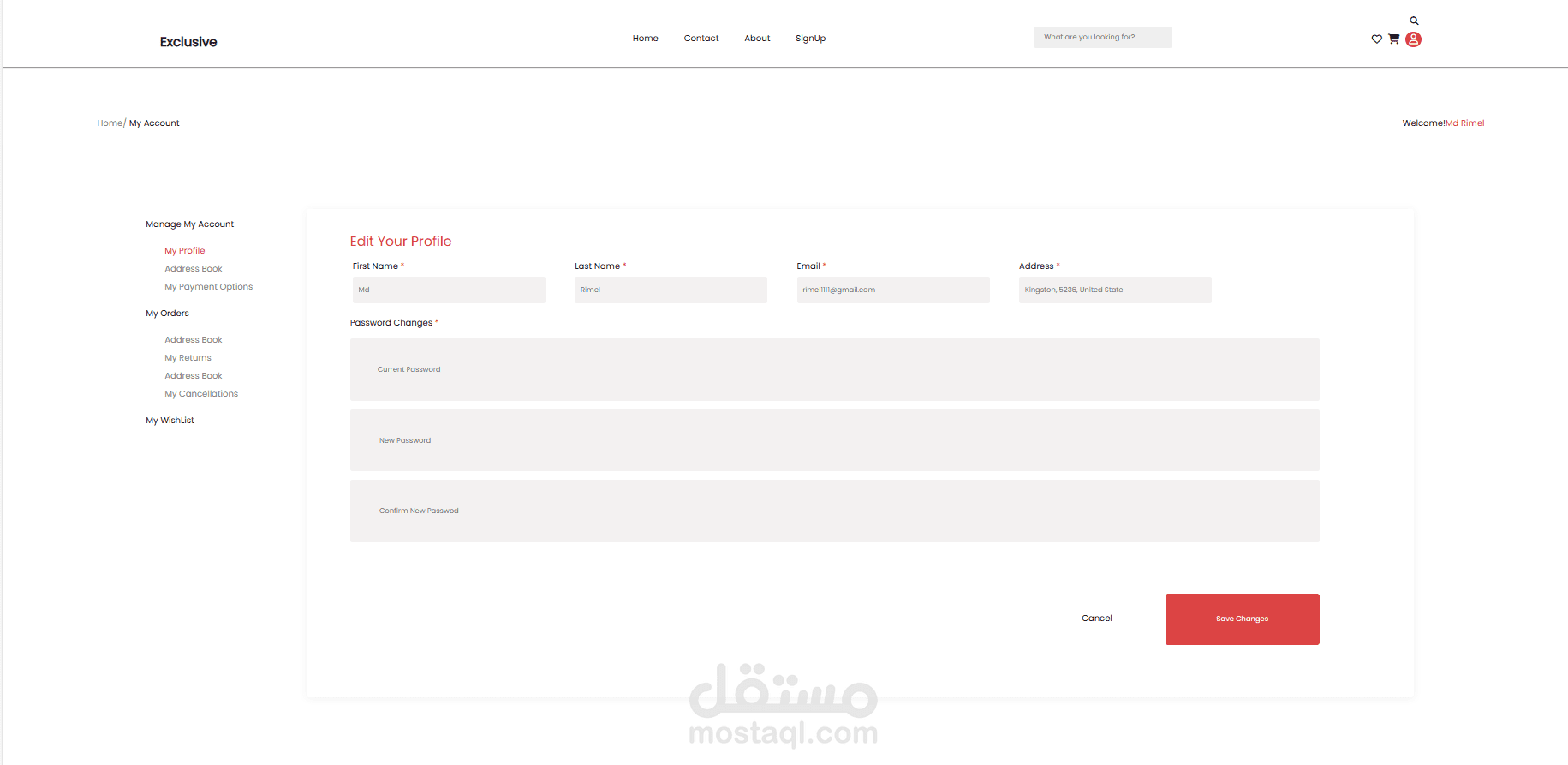Open My WishList in the sidebar

point(170,421)
